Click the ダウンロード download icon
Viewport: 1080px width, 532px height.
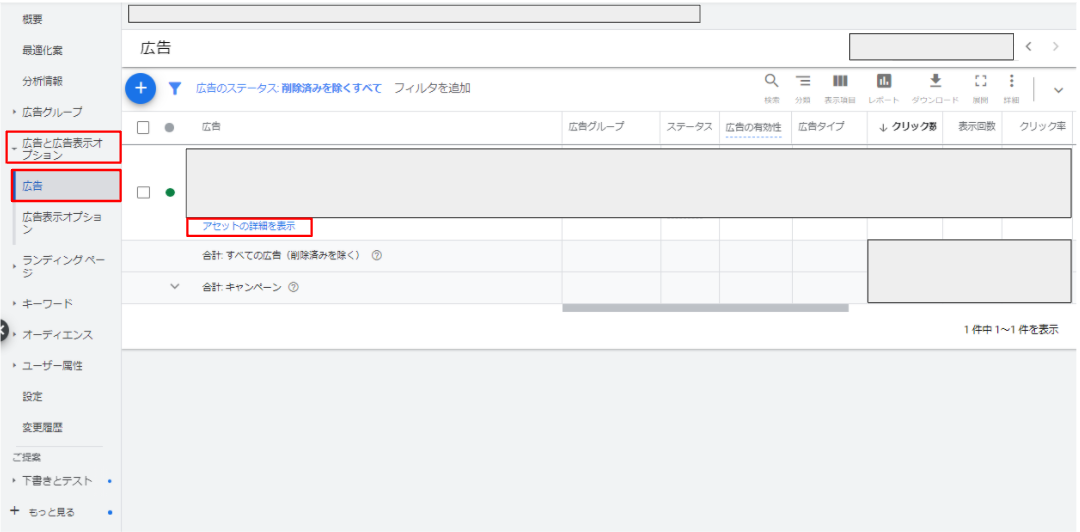coord(935,84)
